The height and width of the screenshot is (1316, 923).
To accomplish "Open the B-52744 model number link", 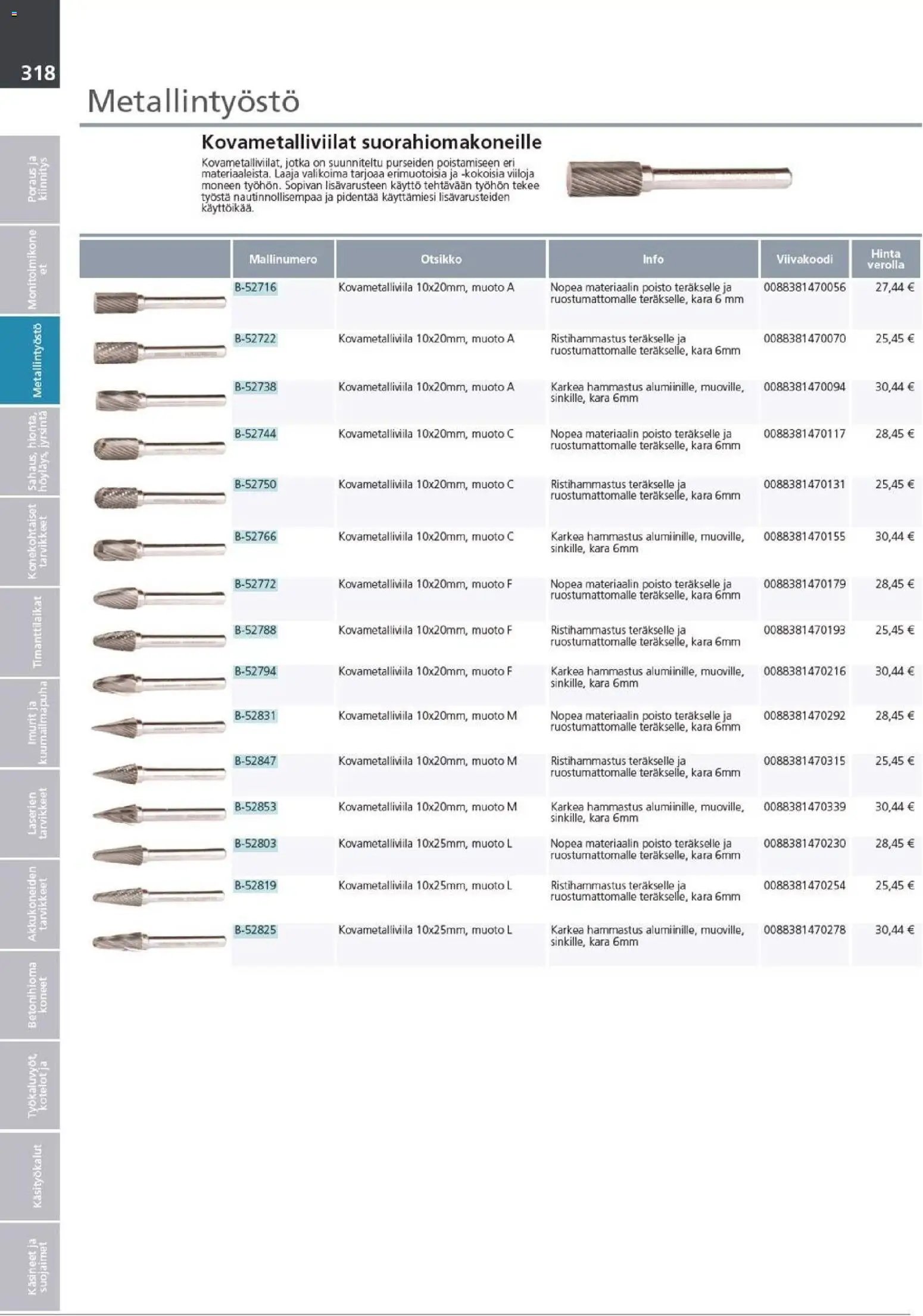I will pyautogui.click(x=255, y=434).
